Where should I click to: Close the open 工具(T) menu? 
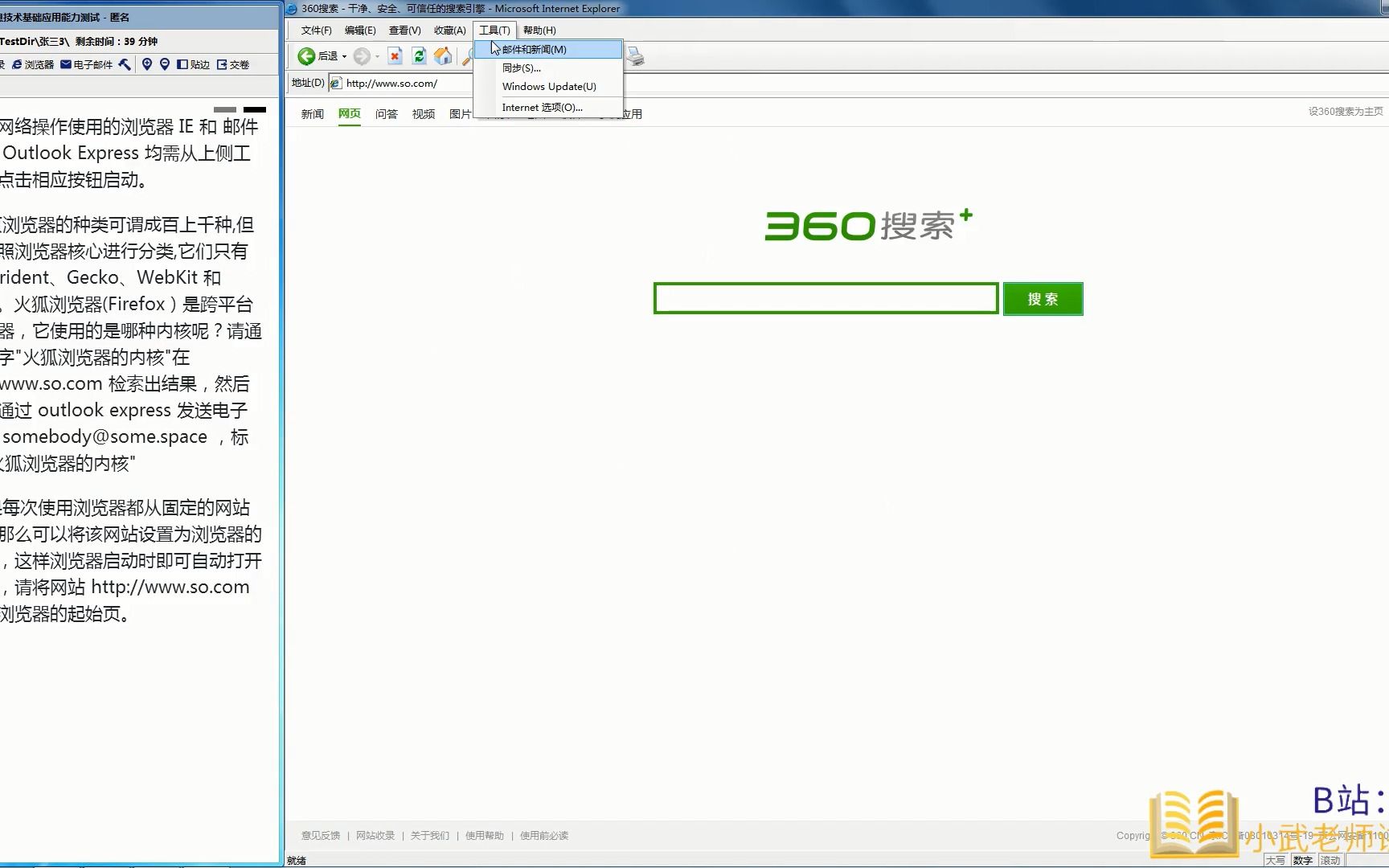[494, 31]
